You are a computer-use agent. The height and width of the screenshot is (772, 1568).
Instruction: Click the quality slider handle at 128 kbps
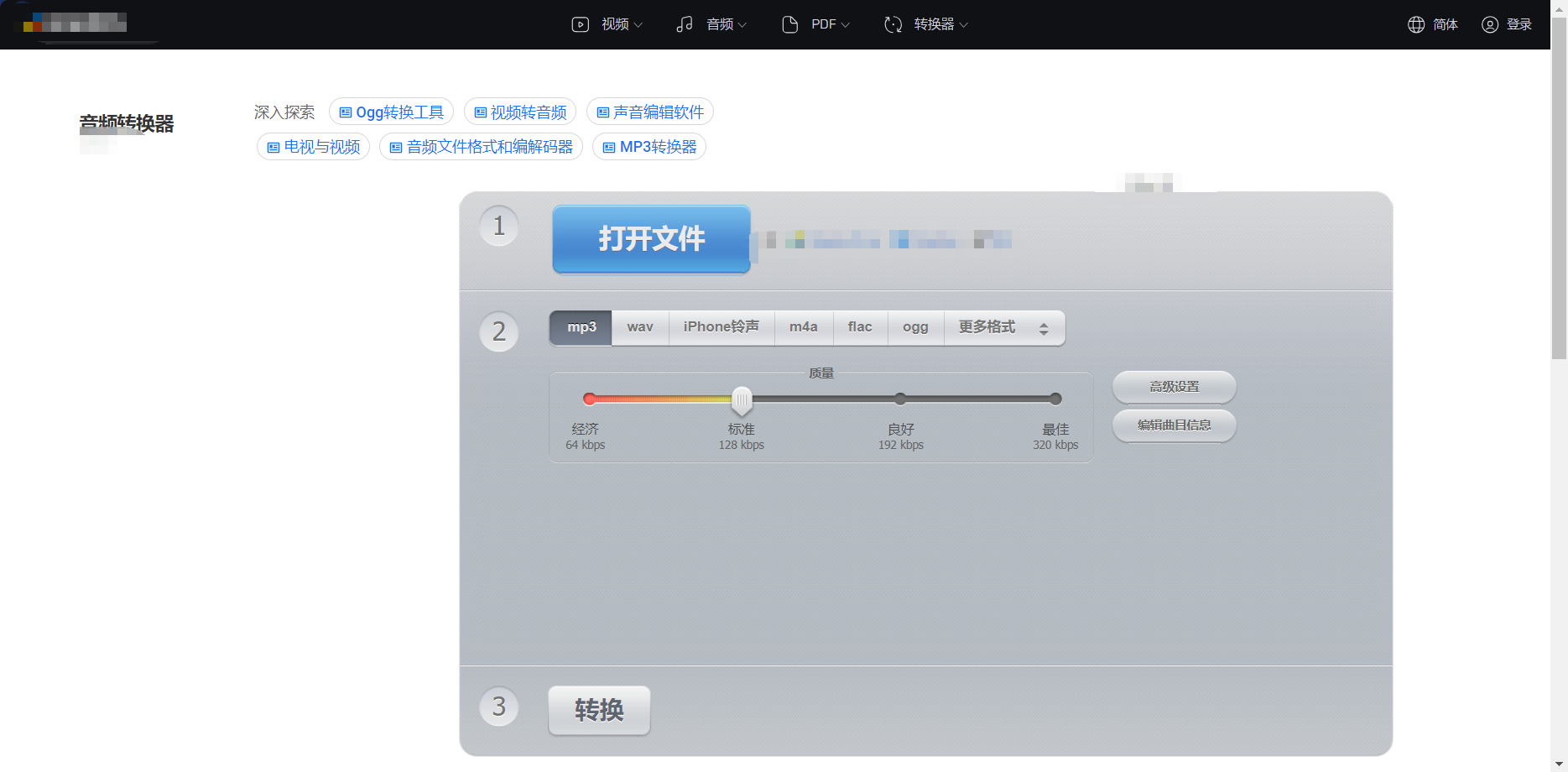pyautogui.click(x=742, y=400)
